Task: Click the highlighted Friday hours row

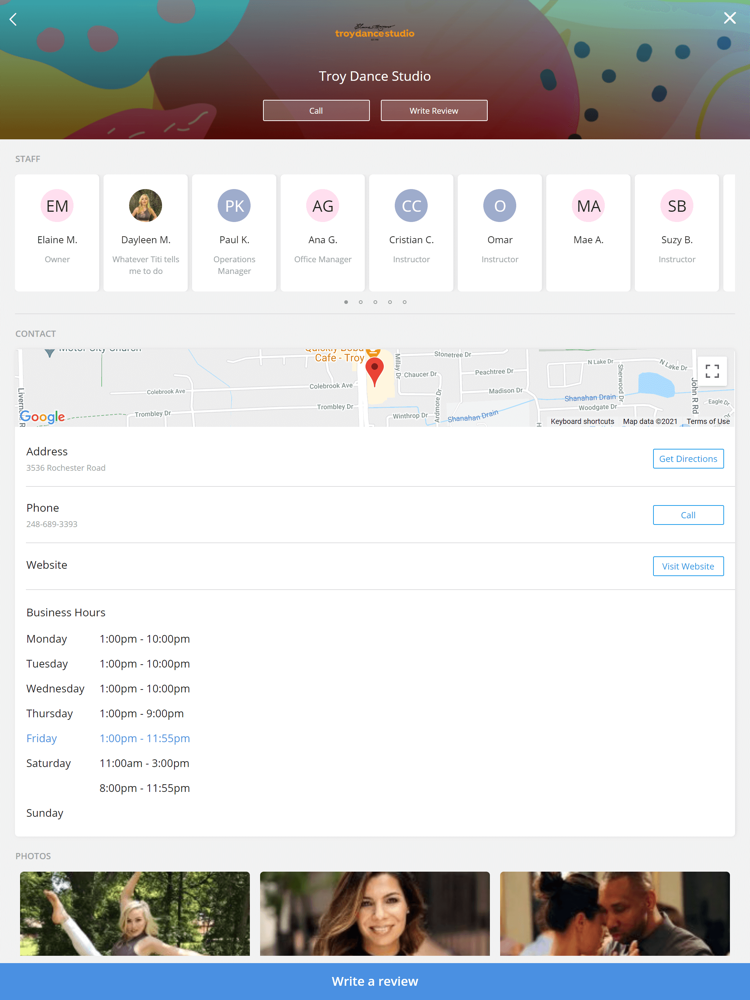Action: tap(108, 738)
